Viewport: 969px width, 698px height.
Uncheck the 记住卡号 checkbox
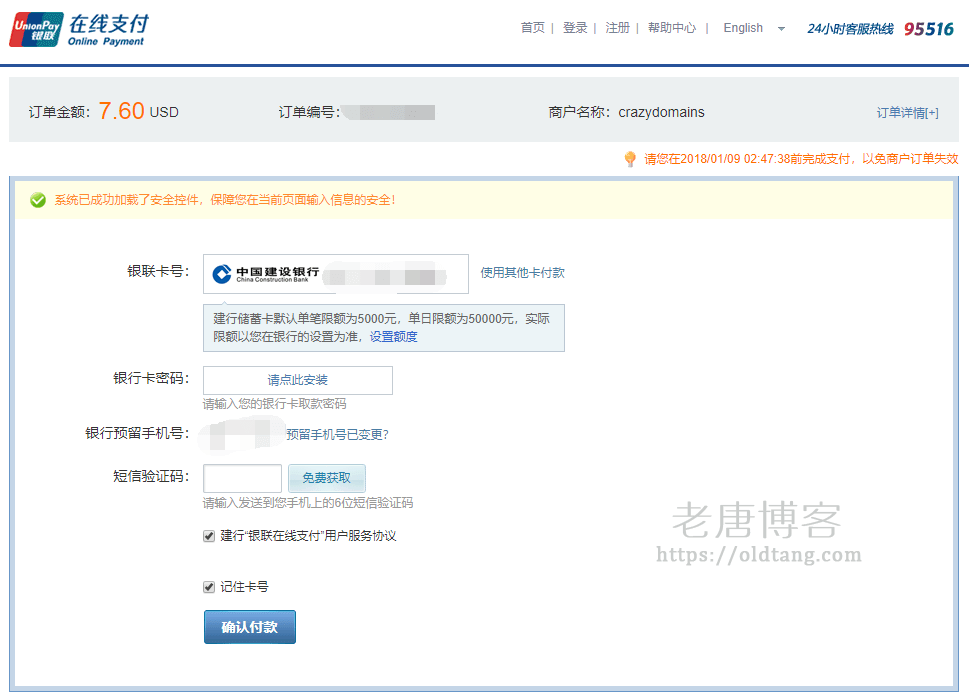(209, 587)
